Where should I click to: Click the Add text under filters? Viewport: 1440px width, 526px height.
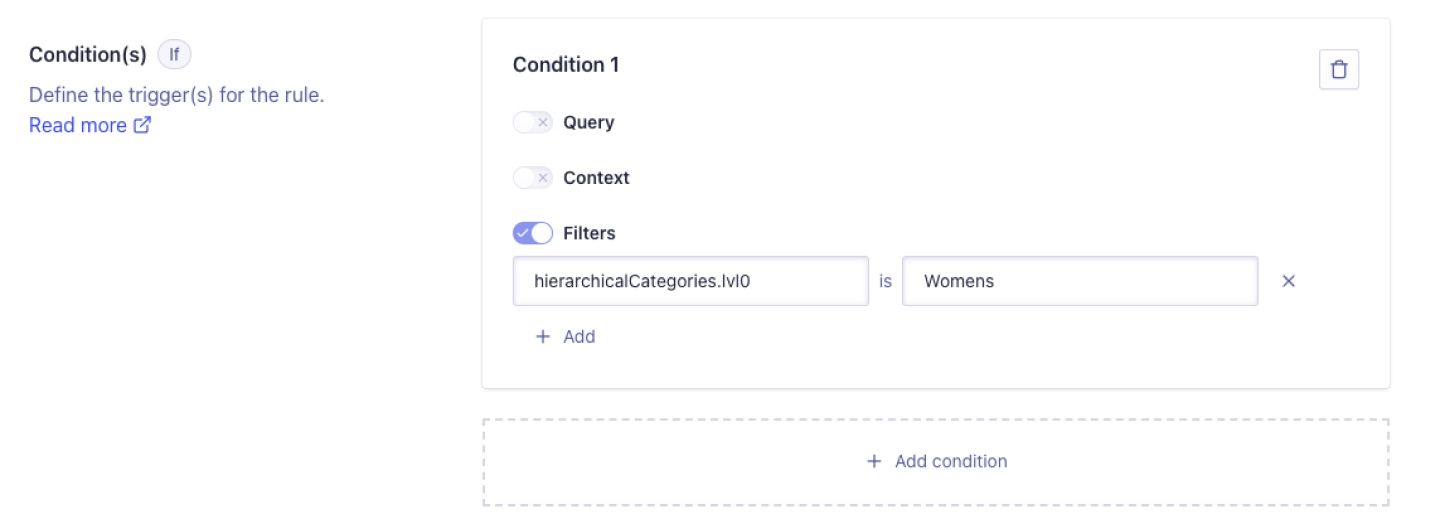tap(579, 337)
